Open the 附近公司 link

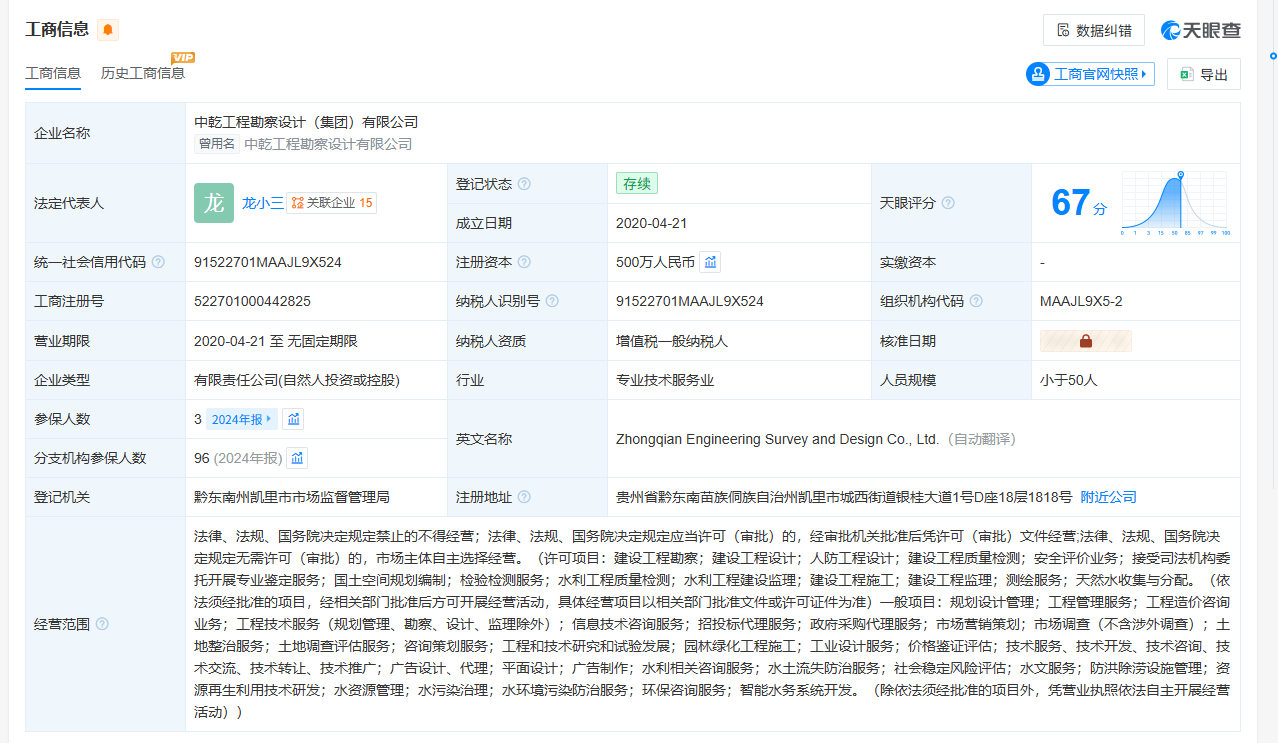pyautogui.click(x=1108, y=497)
